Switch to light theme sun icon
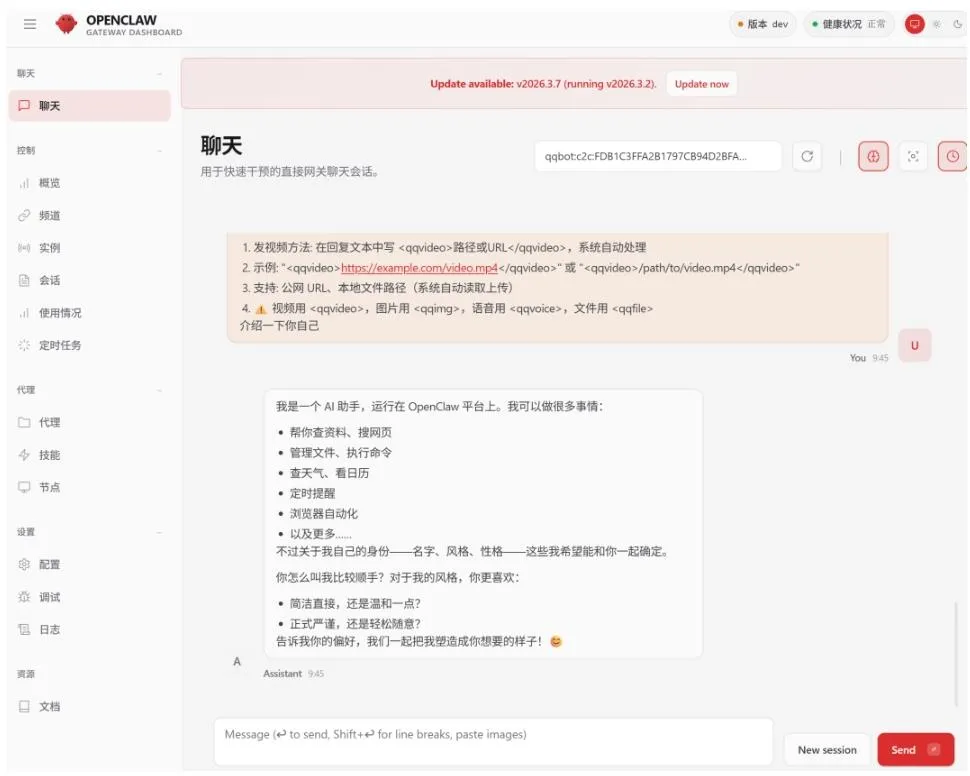The height and width of the screenshot is (776, 970). [x=937, y=24]
